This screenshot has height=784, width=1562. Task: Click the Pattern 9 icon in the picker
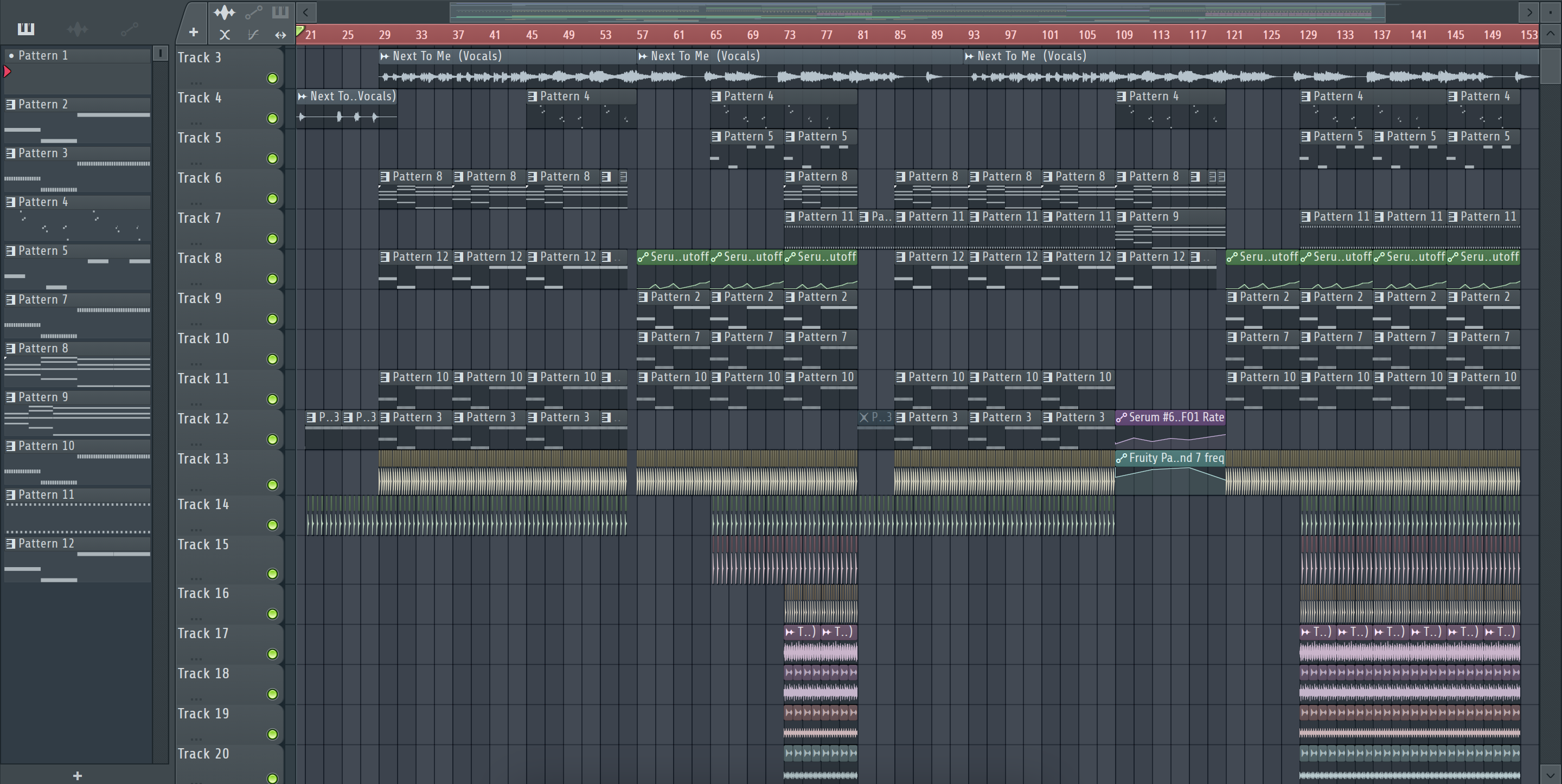[x=10, y=397]
